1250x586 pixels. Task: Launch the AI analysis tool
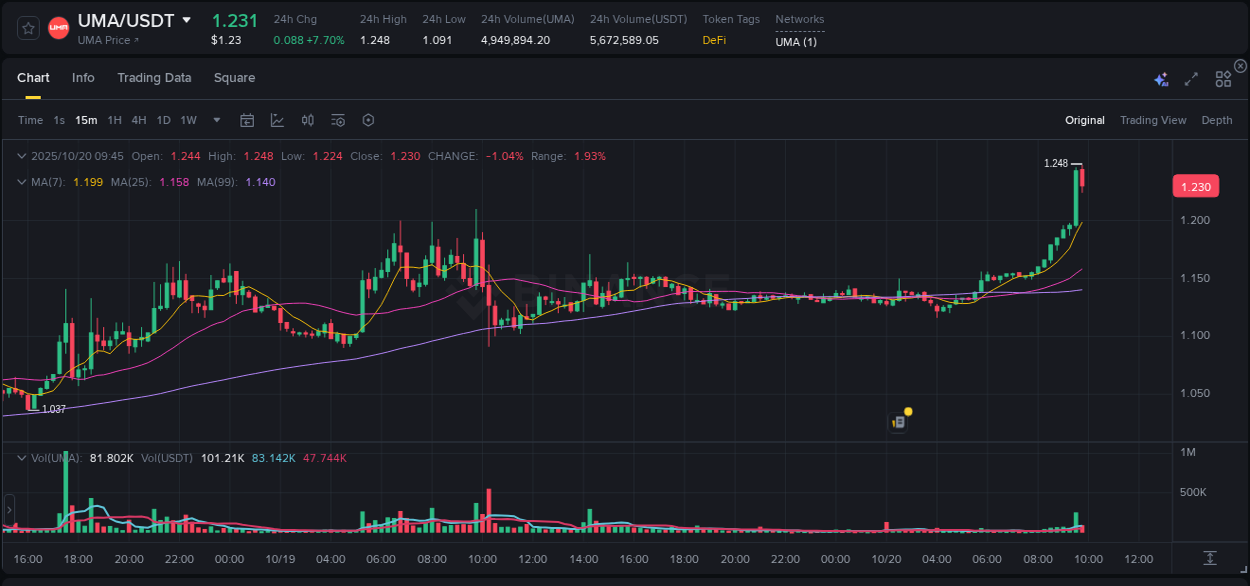click(x=1161, y=78)
